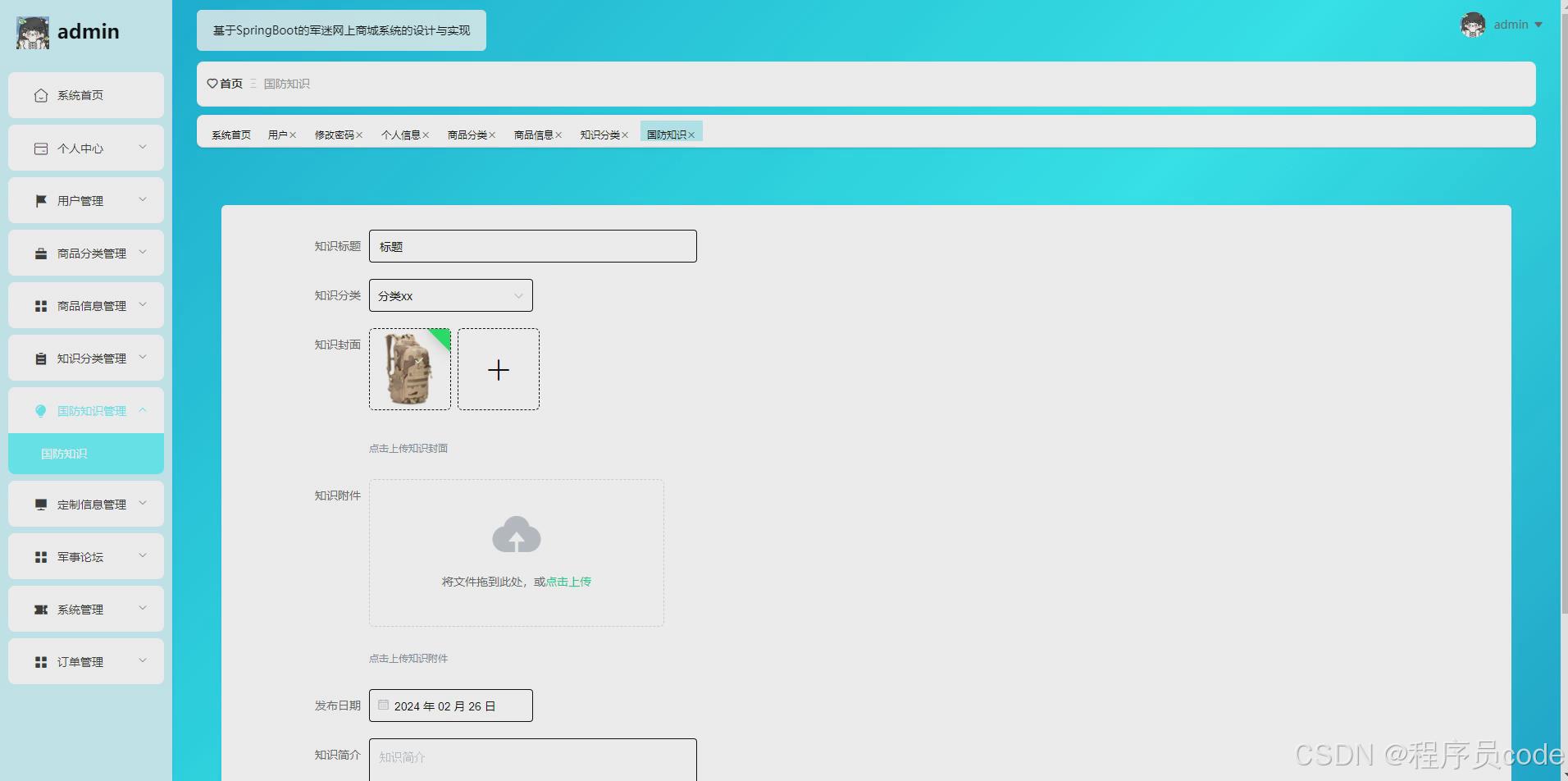Expand the 商品分类管理 chevron

coord(143,253)
